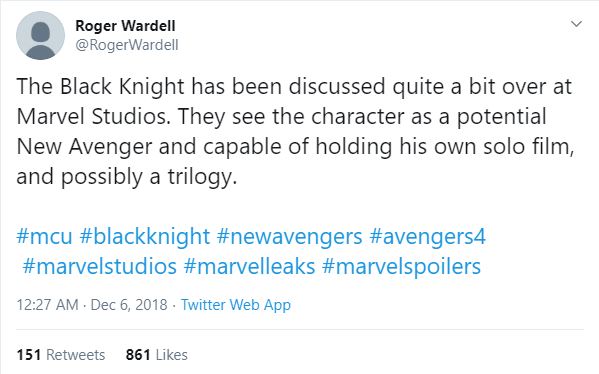Viewport: 599px width, 374px height.
Task: Click the "and possibly a trilogy." line
Action: click(x=127, y=177)
